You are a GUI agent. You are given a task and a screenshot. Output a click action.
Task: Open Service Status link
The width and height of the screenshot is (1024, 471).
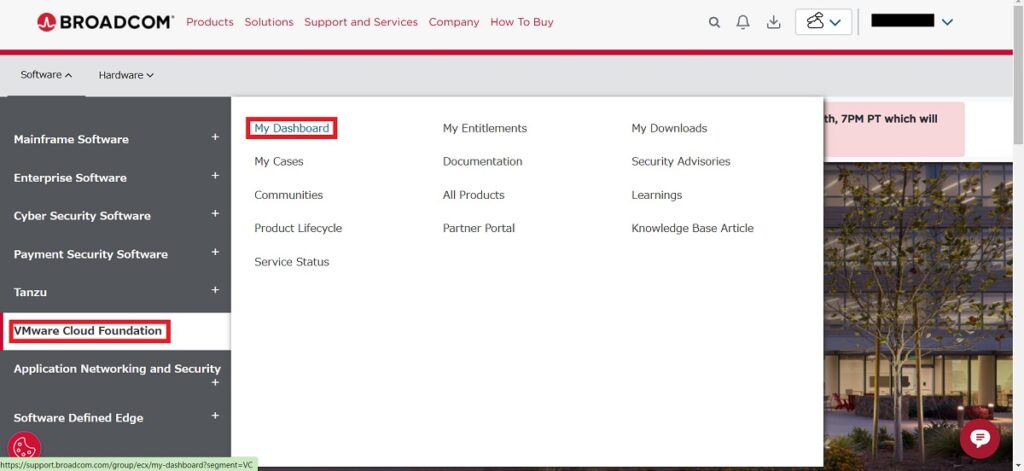tap(292, 262)
